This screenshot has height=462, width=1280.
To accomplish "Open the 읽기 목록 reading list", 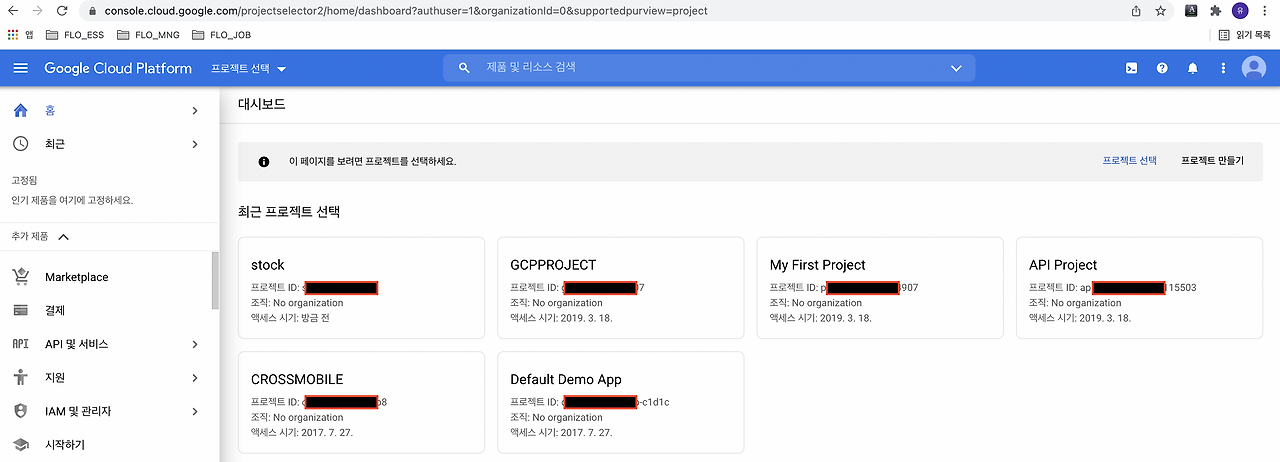I will (x=1244, y=35).
